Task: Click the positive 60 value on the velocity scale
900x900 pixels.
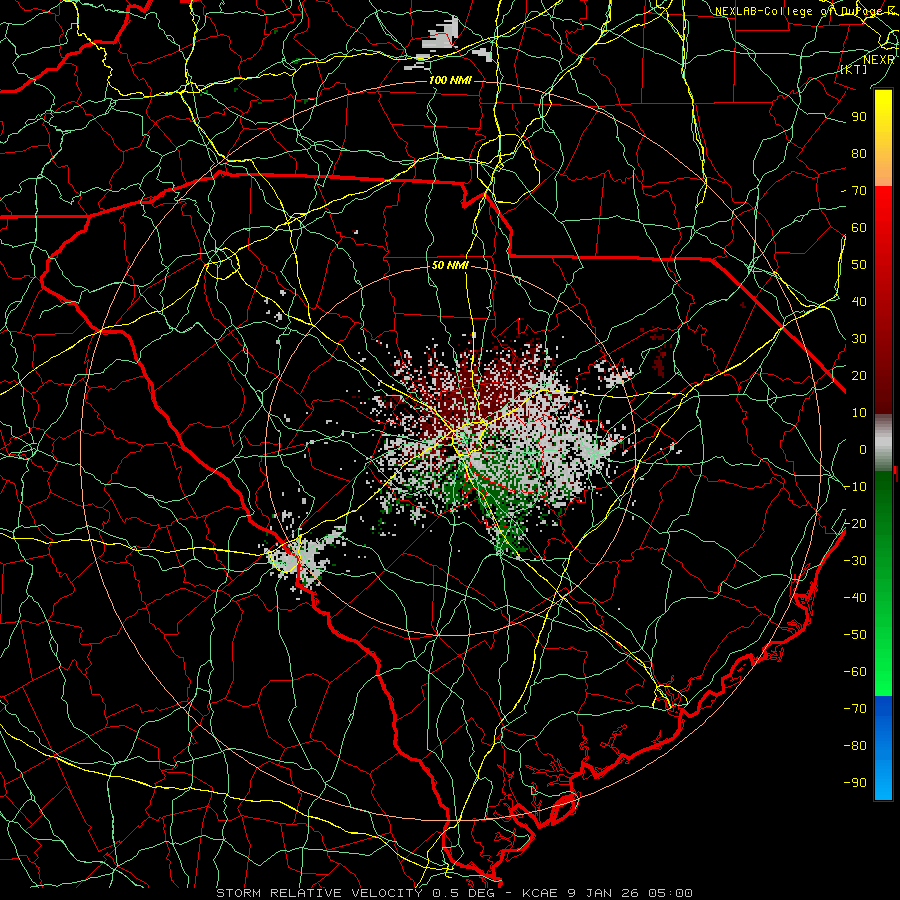Action: click(x=859, y=227)
